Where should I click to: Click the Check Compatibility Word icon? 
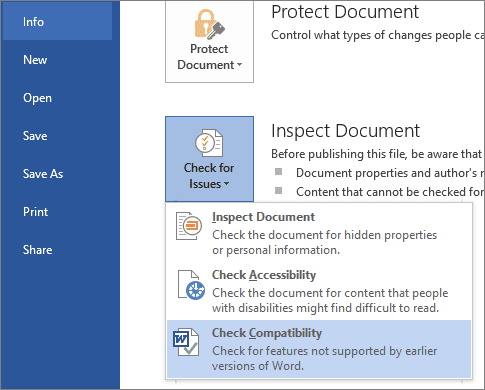[186, 342]
